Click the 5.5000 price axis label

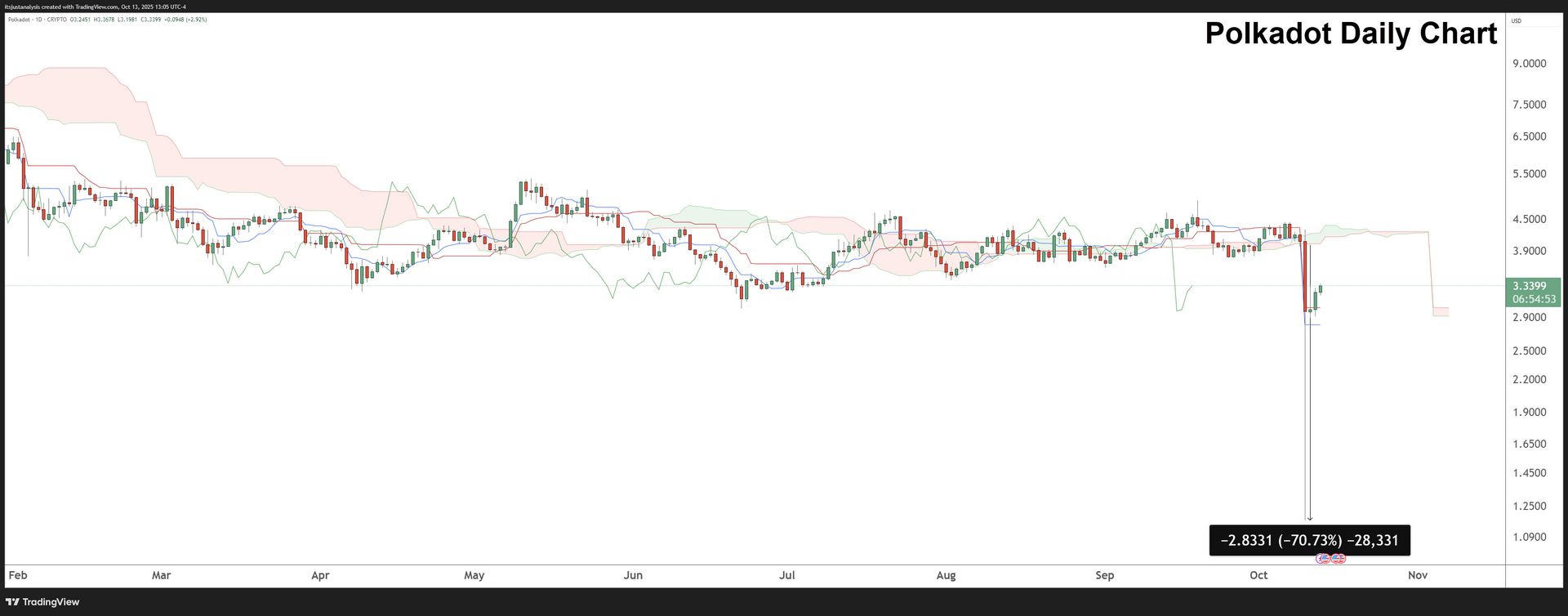(1529, 174)
